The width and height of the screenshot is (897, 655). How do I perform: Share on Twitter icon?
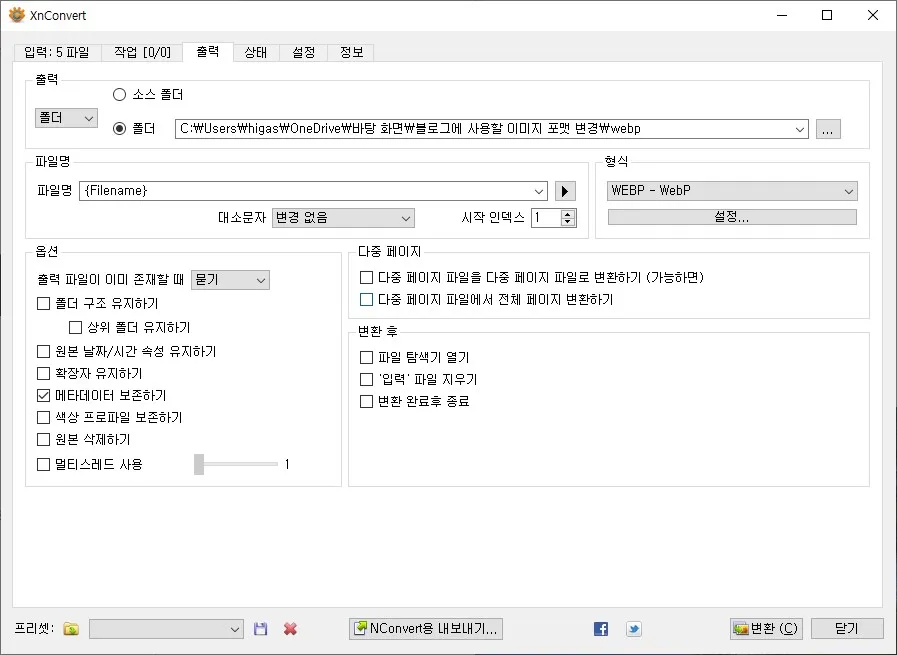(634, 629)
